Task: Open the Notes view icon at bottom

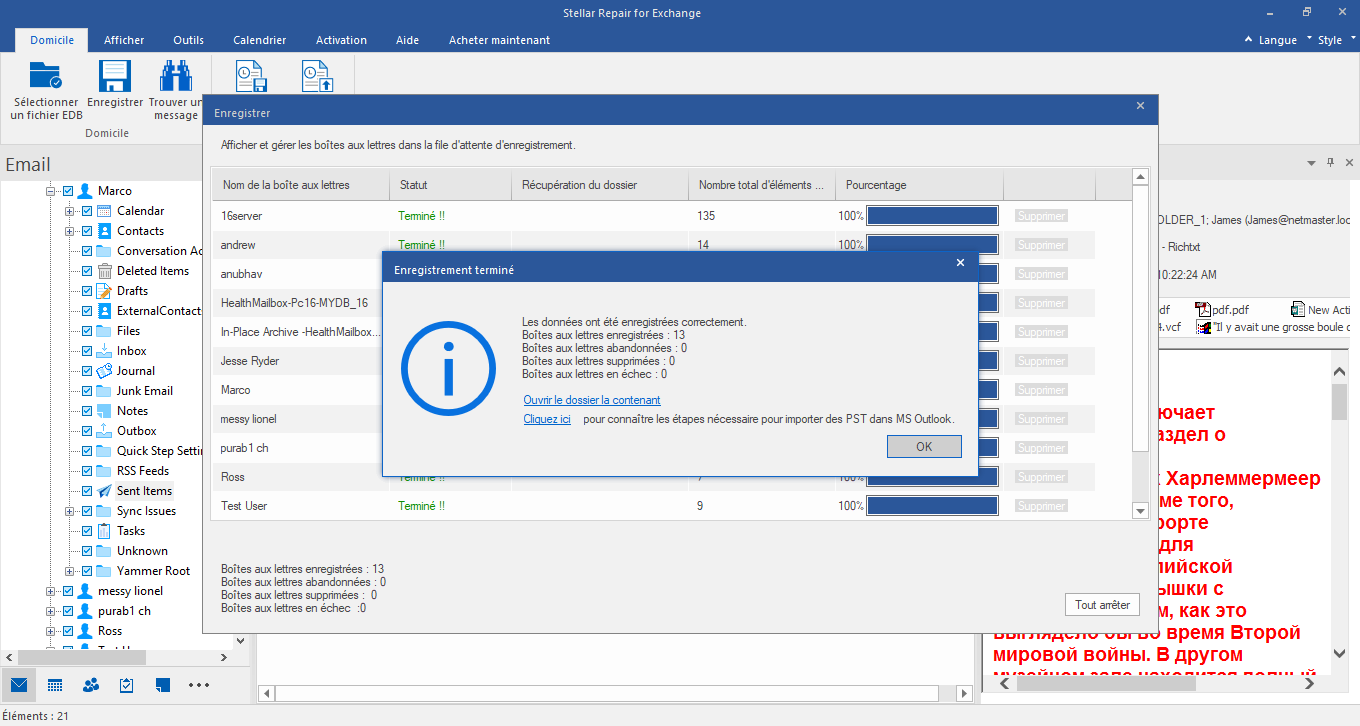Action: click(x=163, y=685)
